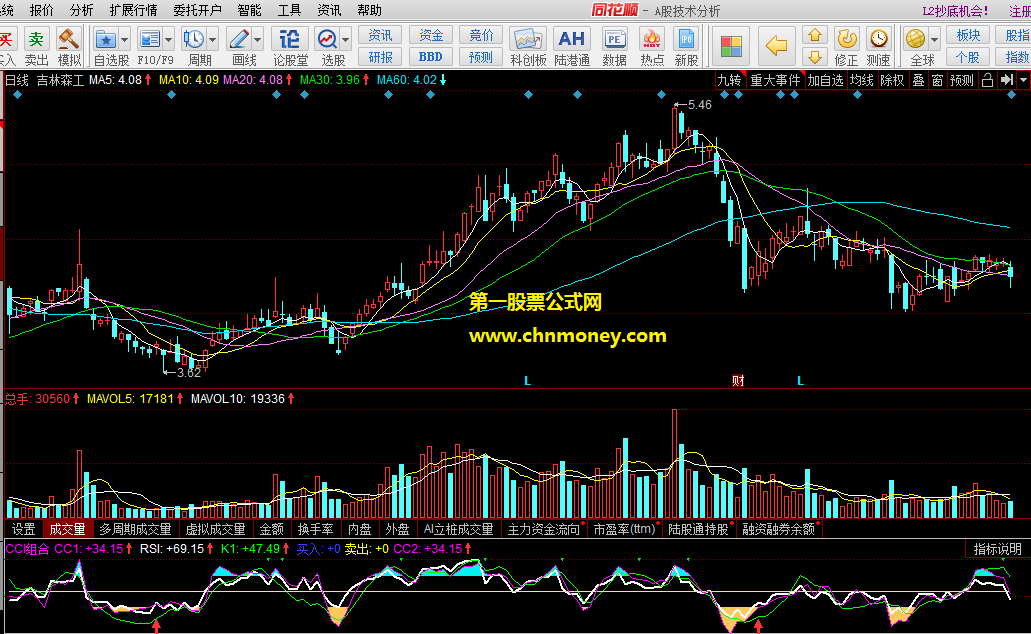Toggle the 窗 window option
Image resolution: width=1031 pixels, height=634 pixels.
938,80
